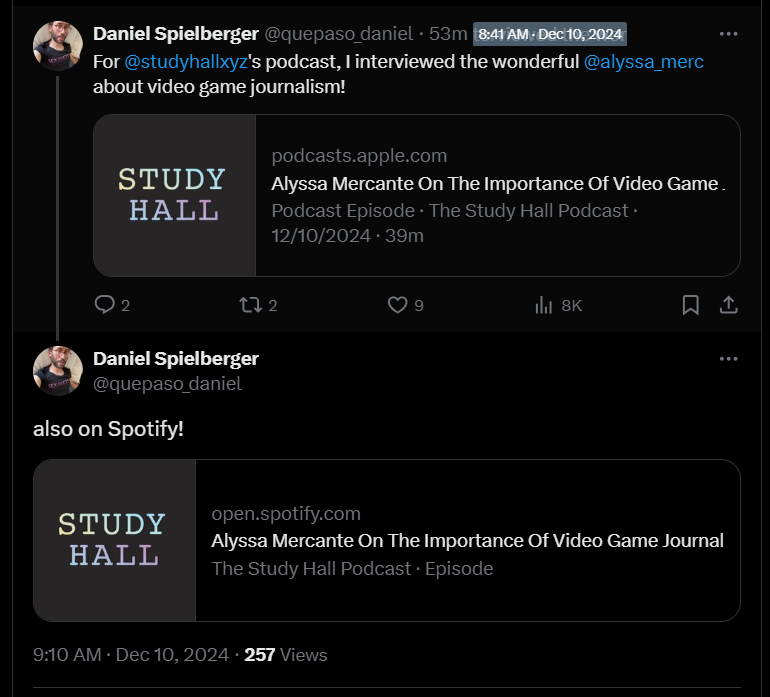Viewport: 770px width, 697px height.
Task: Open the podcasts.apple.com link card
Action: tap(416, 195)
